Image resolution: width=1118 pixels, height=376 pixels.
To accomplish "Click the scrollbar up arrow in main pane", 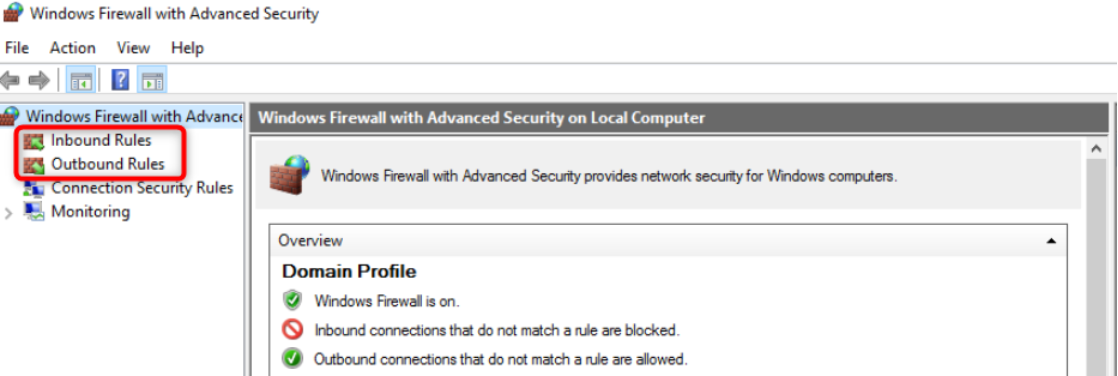I will tap(1096, 148).
